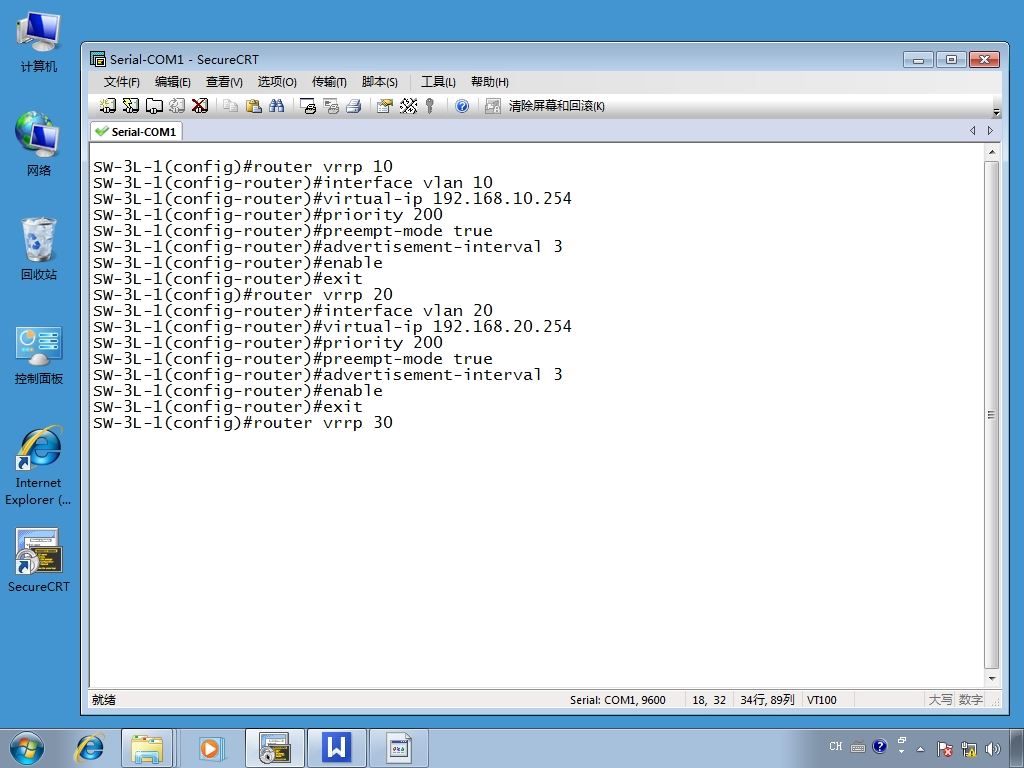Click the key public-key assistant icon

pyautogui.click(x=430, y=106)
